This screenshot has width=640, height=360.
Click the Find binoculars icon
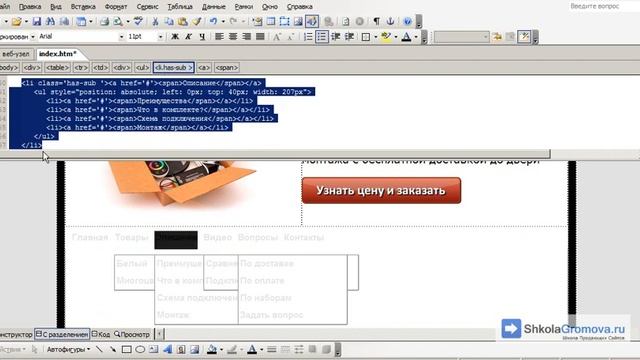51,22
